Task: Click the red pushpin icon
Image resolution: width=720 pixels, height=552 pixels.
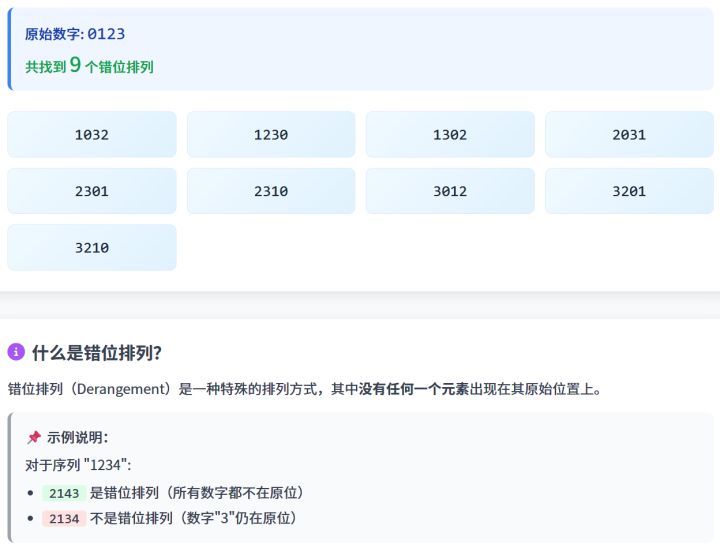Action: [x=34, y=437]
